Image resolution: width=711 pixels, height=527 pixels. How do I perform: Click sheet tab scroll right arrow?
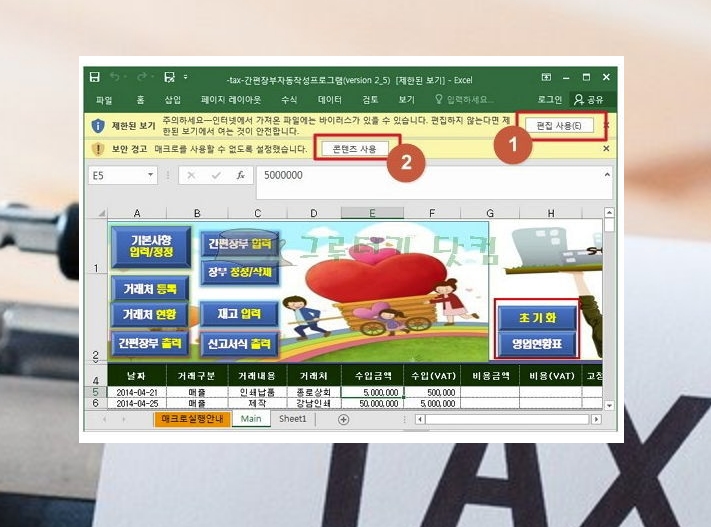[x=123, y=420]
